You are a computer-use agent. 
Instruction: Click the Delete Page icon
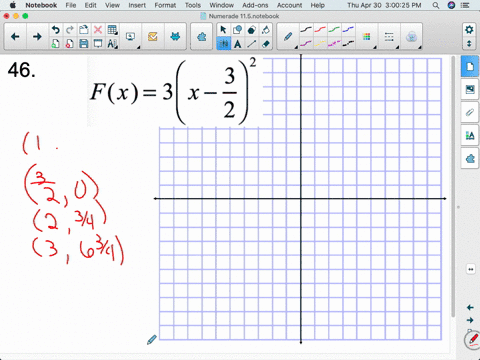point(70,44)
